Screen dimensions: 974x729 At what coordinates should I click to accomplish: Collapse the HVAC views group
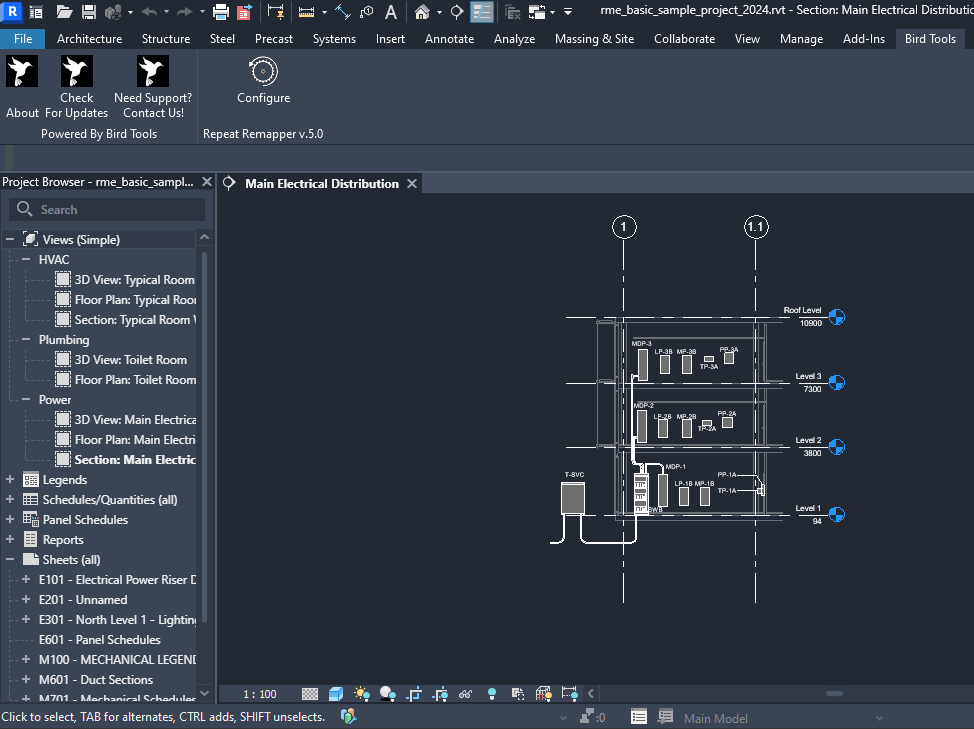[x=27, y=260]
